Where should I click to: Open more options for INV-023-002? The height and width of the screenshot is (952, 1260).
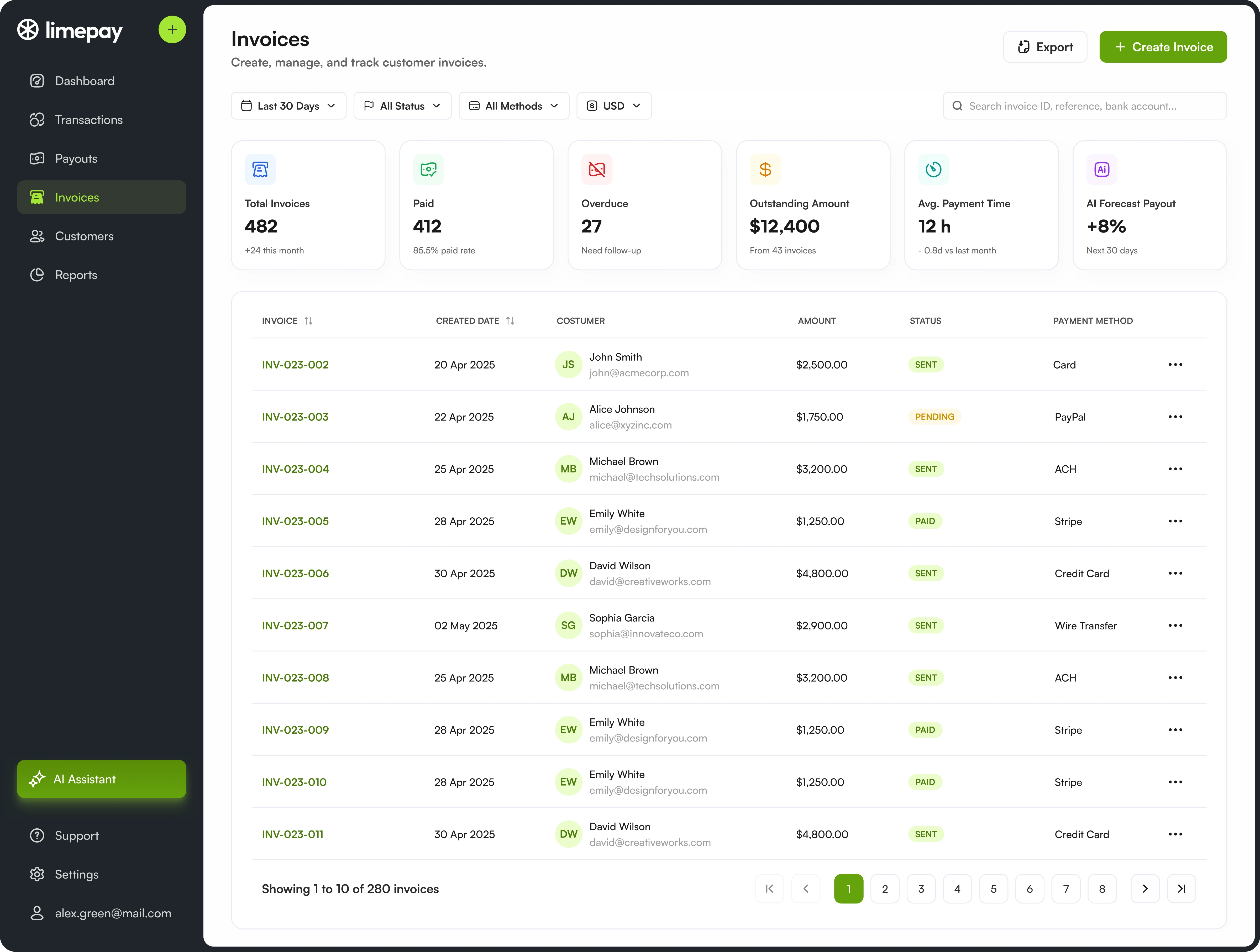(x=1175, y=365)
